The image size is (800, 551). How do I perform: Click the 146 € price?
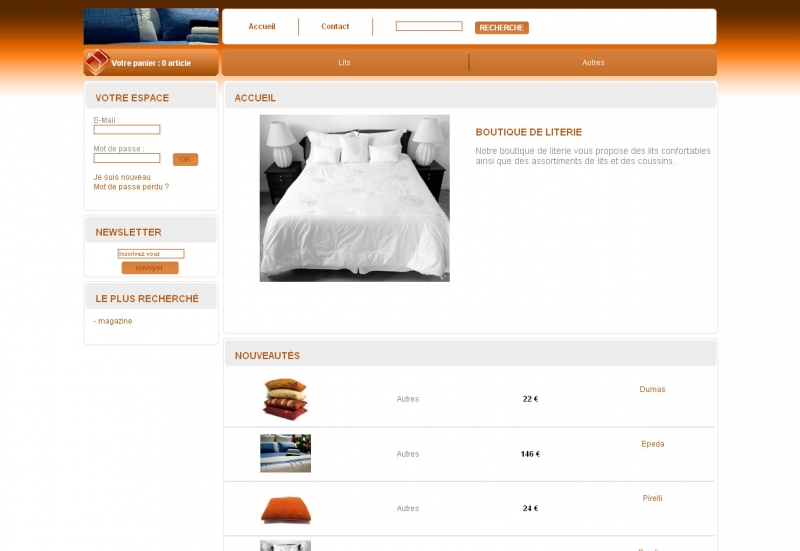pyautogui.click(x=530, y=454)
